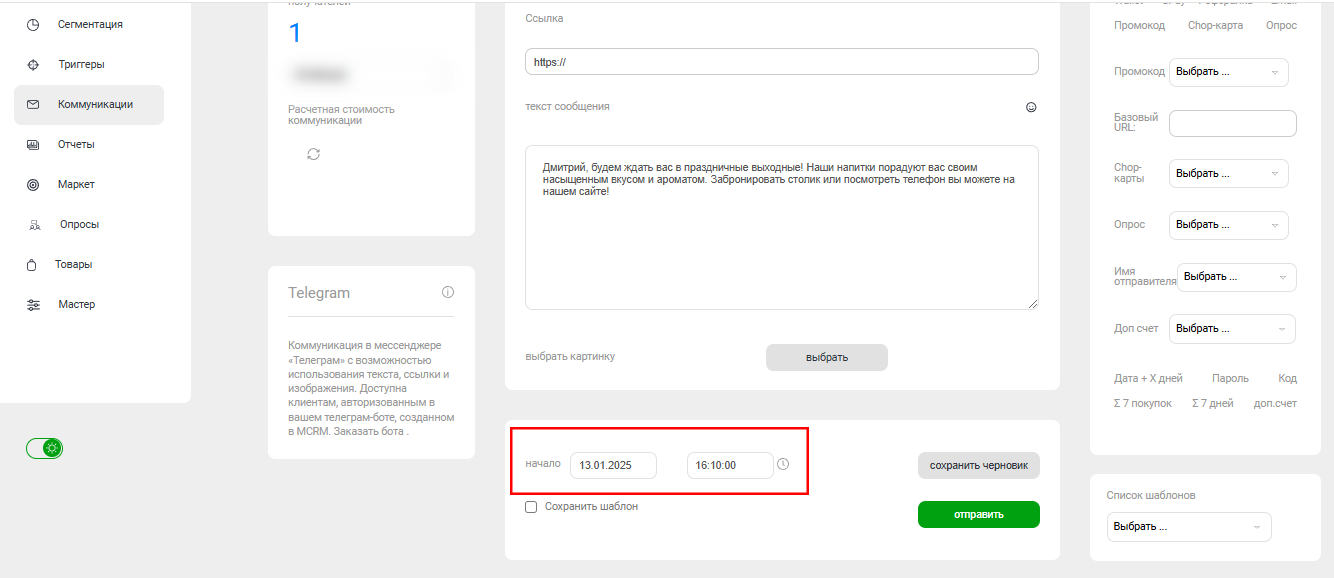Open the Промокод dropdown
The height and width of the screenshot is (578, 1334).
[x=1228, y=72]
